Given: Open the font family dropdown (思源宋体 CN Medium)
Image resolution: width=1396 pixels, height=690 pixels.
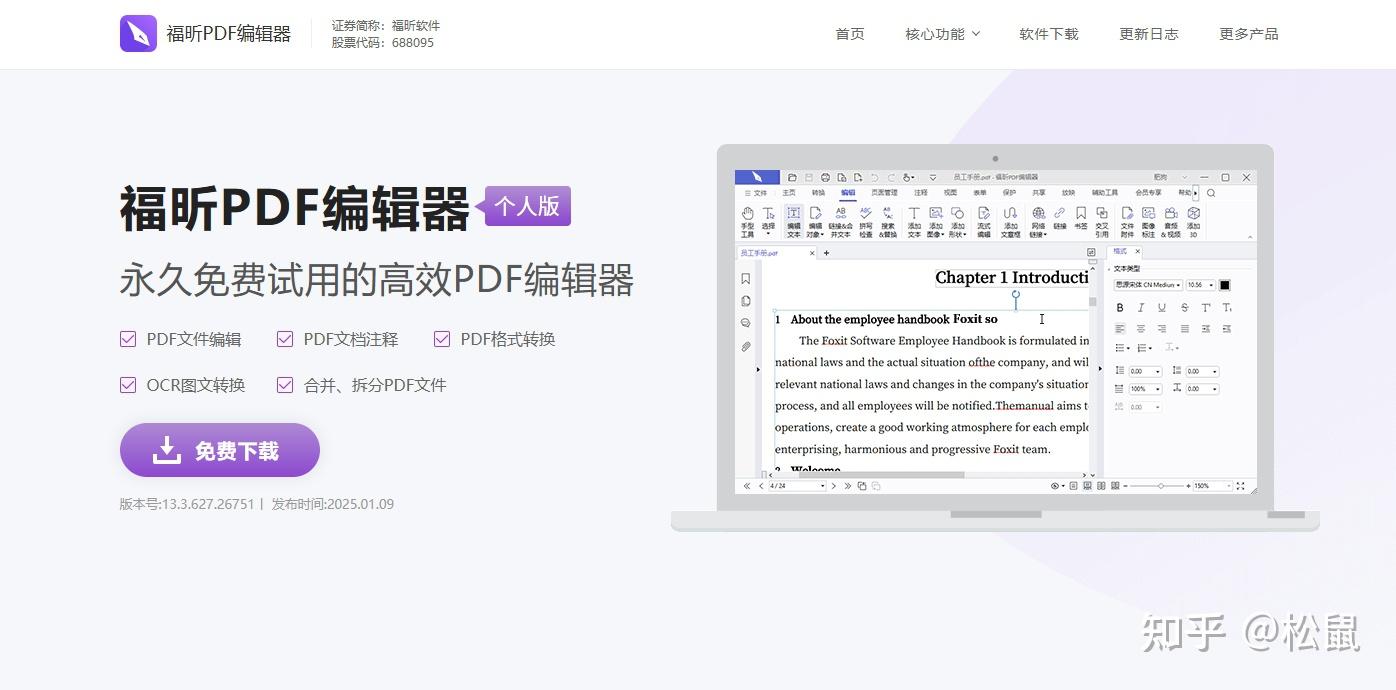Looking at the screenshot, I should click(1148, 285).
